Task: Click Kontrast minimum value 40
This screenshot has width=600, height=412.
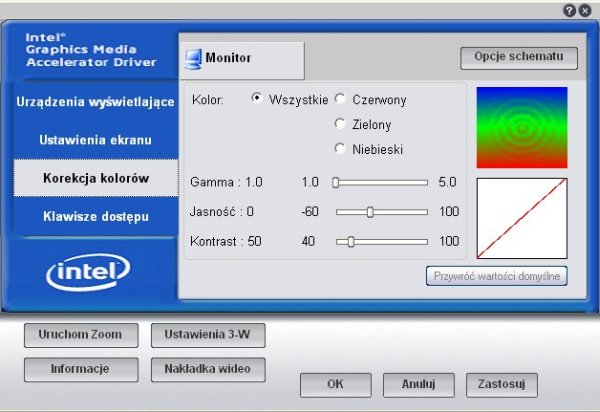Action: [308, 241]
